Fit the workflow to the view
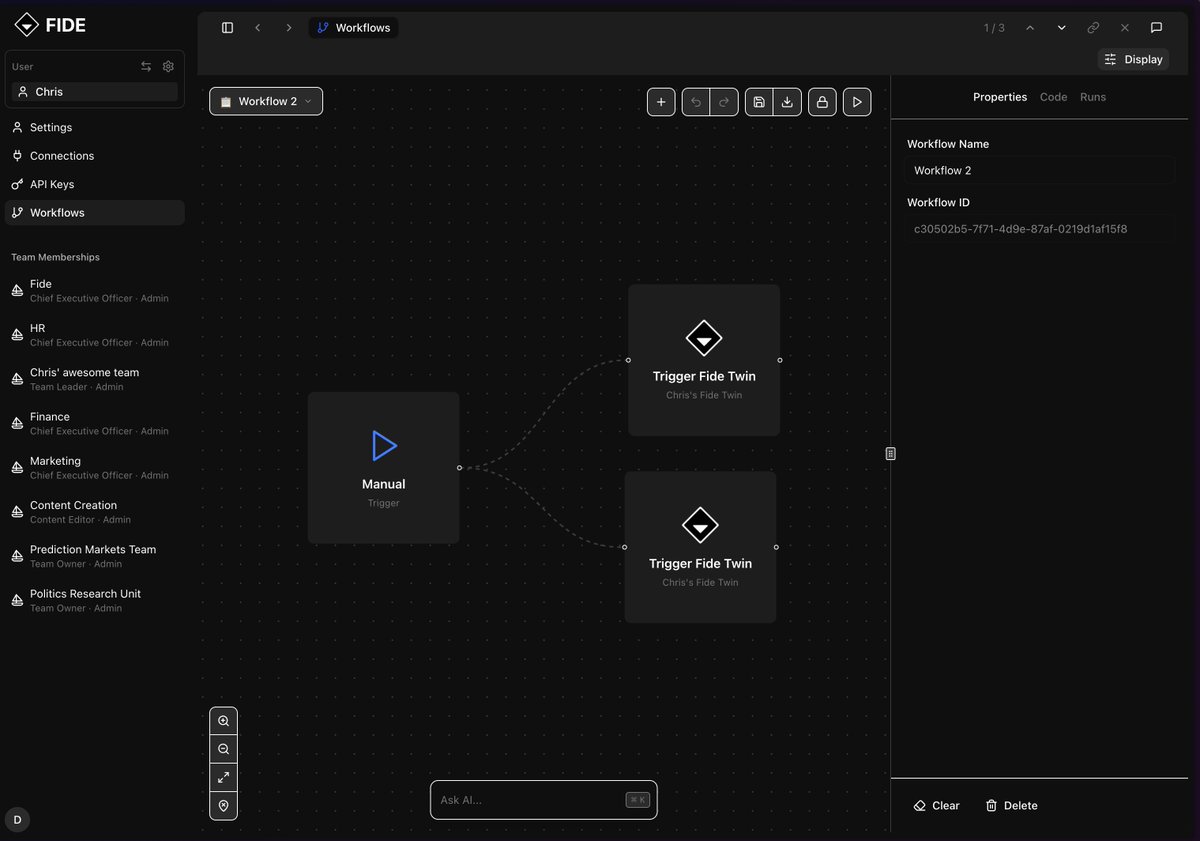1200x841 pixels. tap(223, 777)
